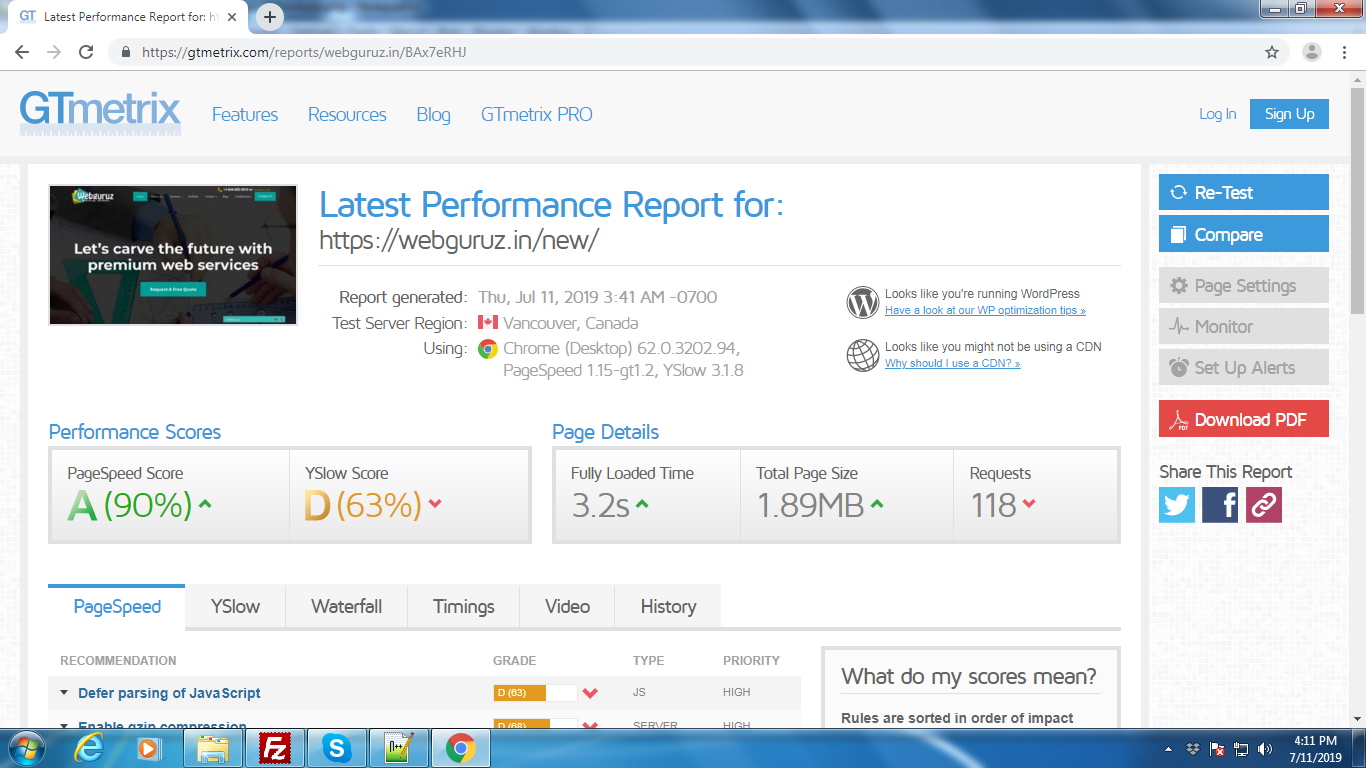
Task: Share report via Twitter icon
Action: coord(1177,505)
